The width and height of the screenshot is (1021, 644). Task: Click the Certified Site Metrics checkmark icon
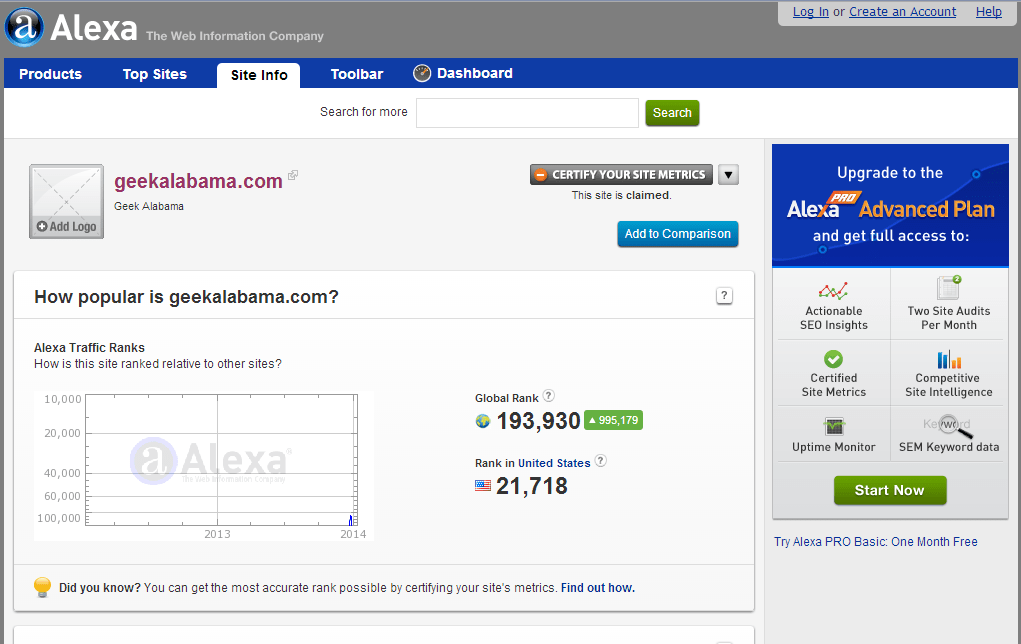(833, 359)
